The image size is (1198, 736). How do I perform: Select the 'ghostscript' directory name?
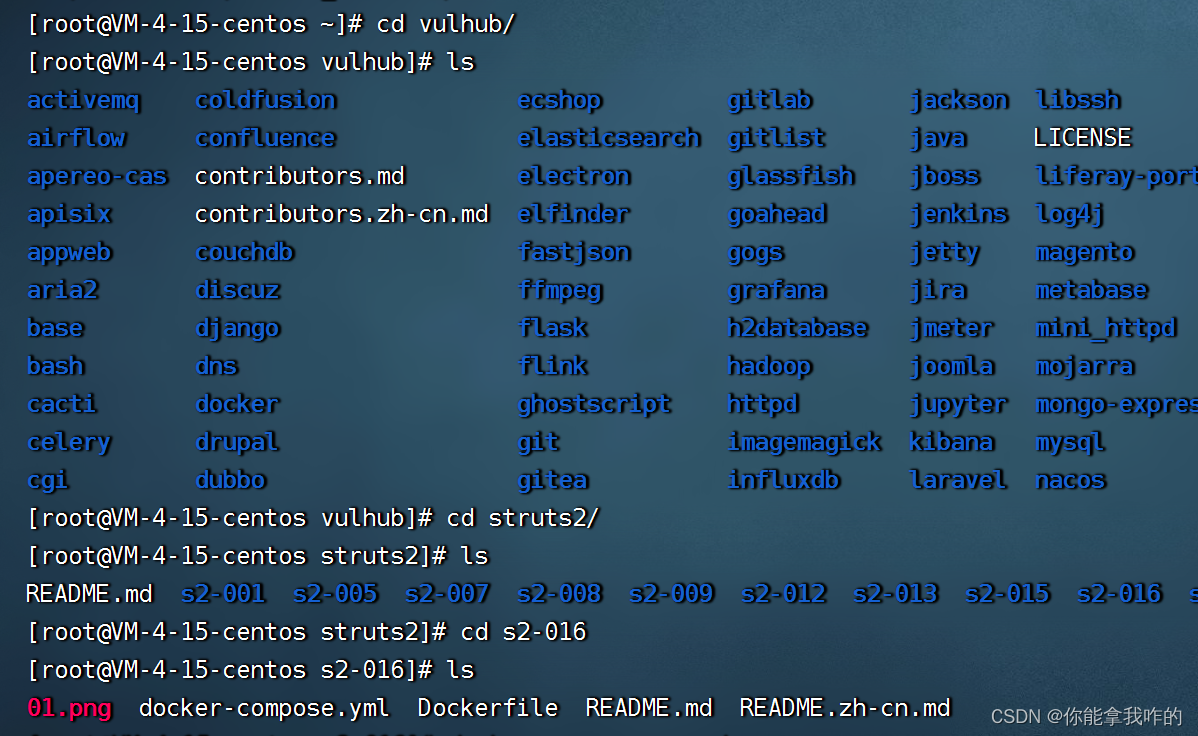click(594, 404)
